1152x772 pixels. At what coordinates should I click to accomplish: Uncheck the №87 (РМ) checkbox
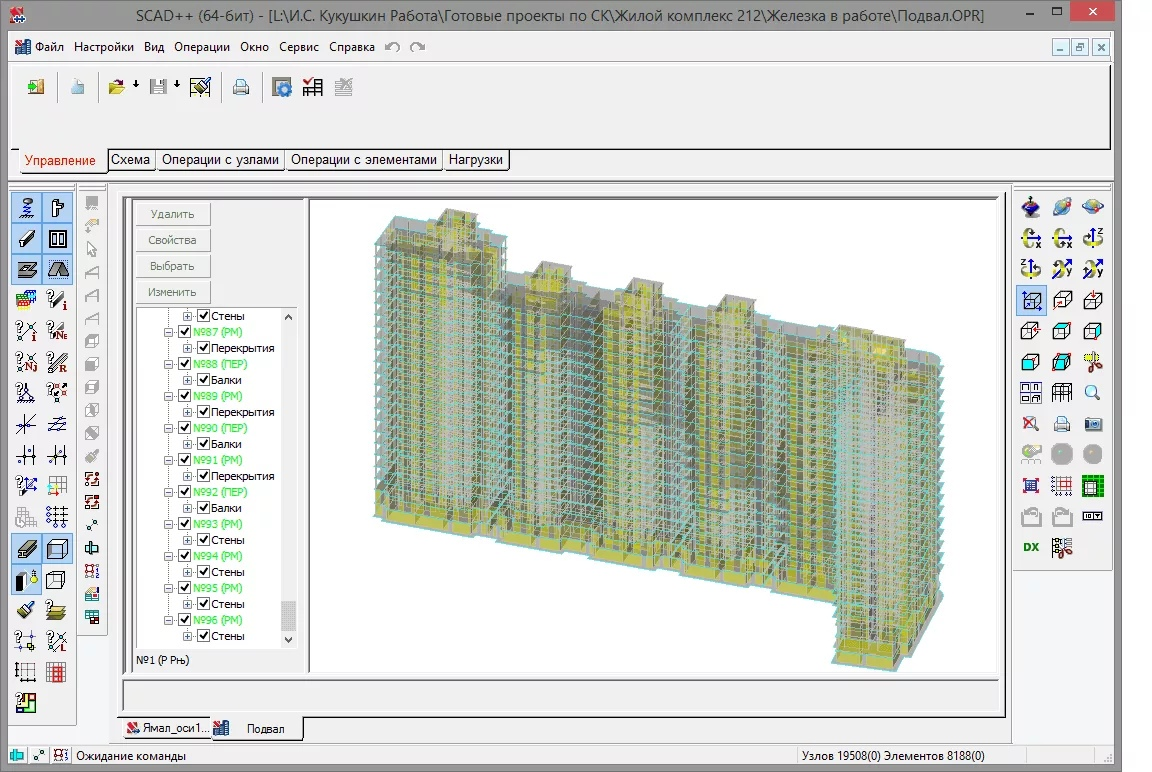(184, 332)
